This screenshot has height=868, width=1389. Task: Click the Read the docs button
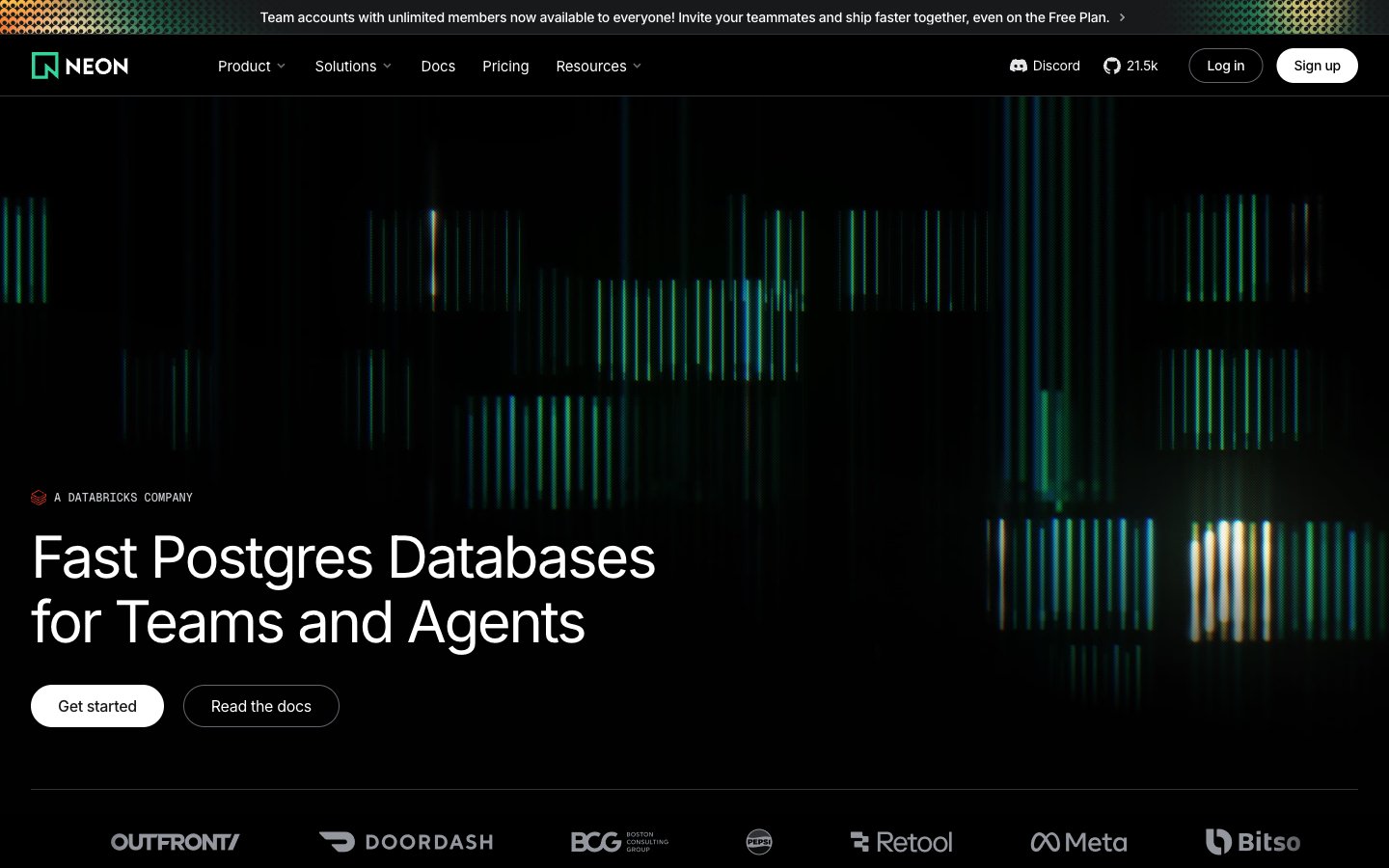[261, 706]
